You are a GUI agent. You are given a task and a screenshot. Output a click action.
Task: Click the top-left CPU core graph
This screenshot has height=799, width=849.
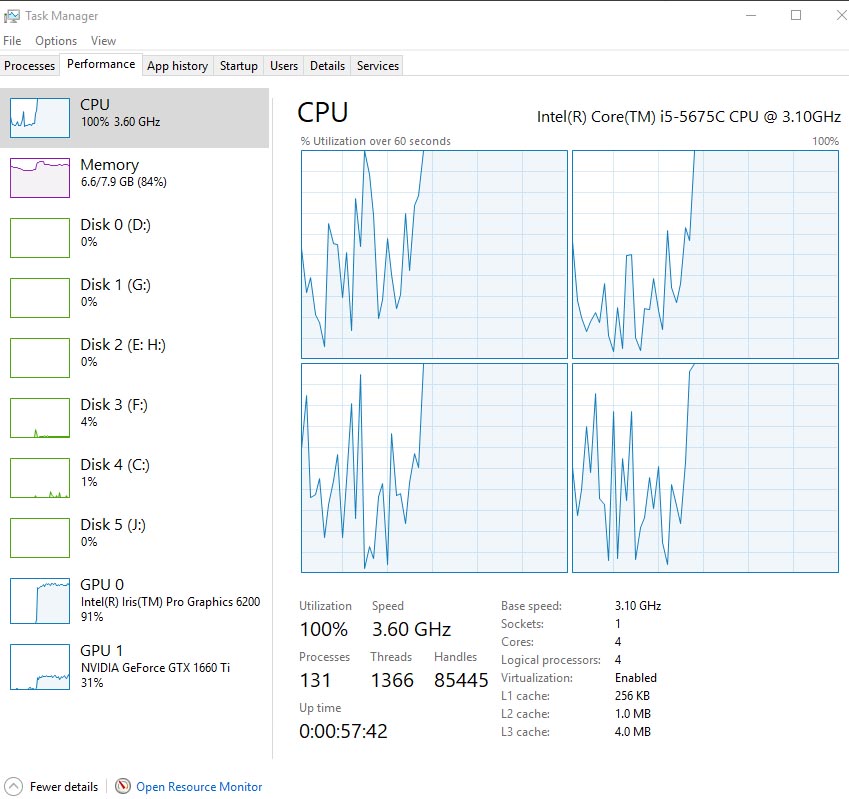pyautogui.click(x=434, y=254)
